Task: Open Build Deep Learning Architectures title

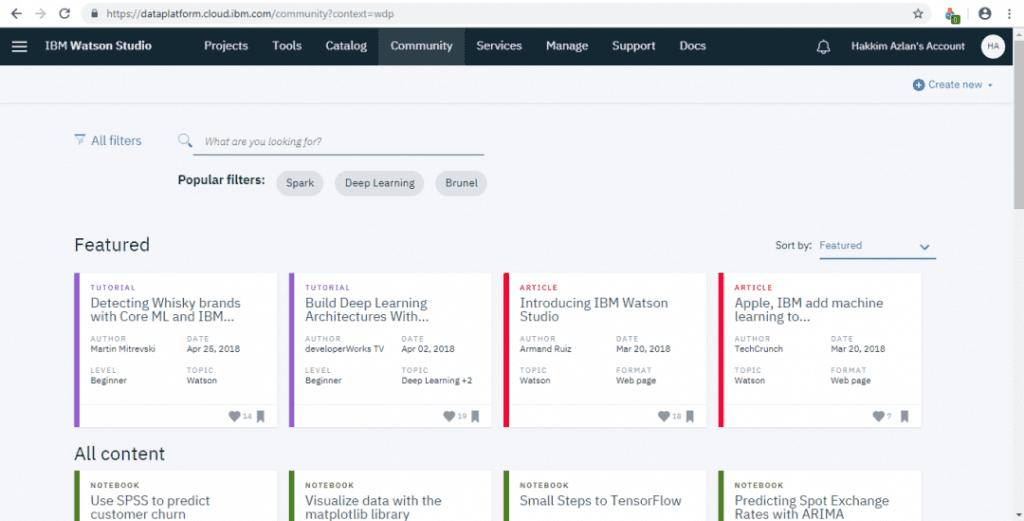Action: 366,309
